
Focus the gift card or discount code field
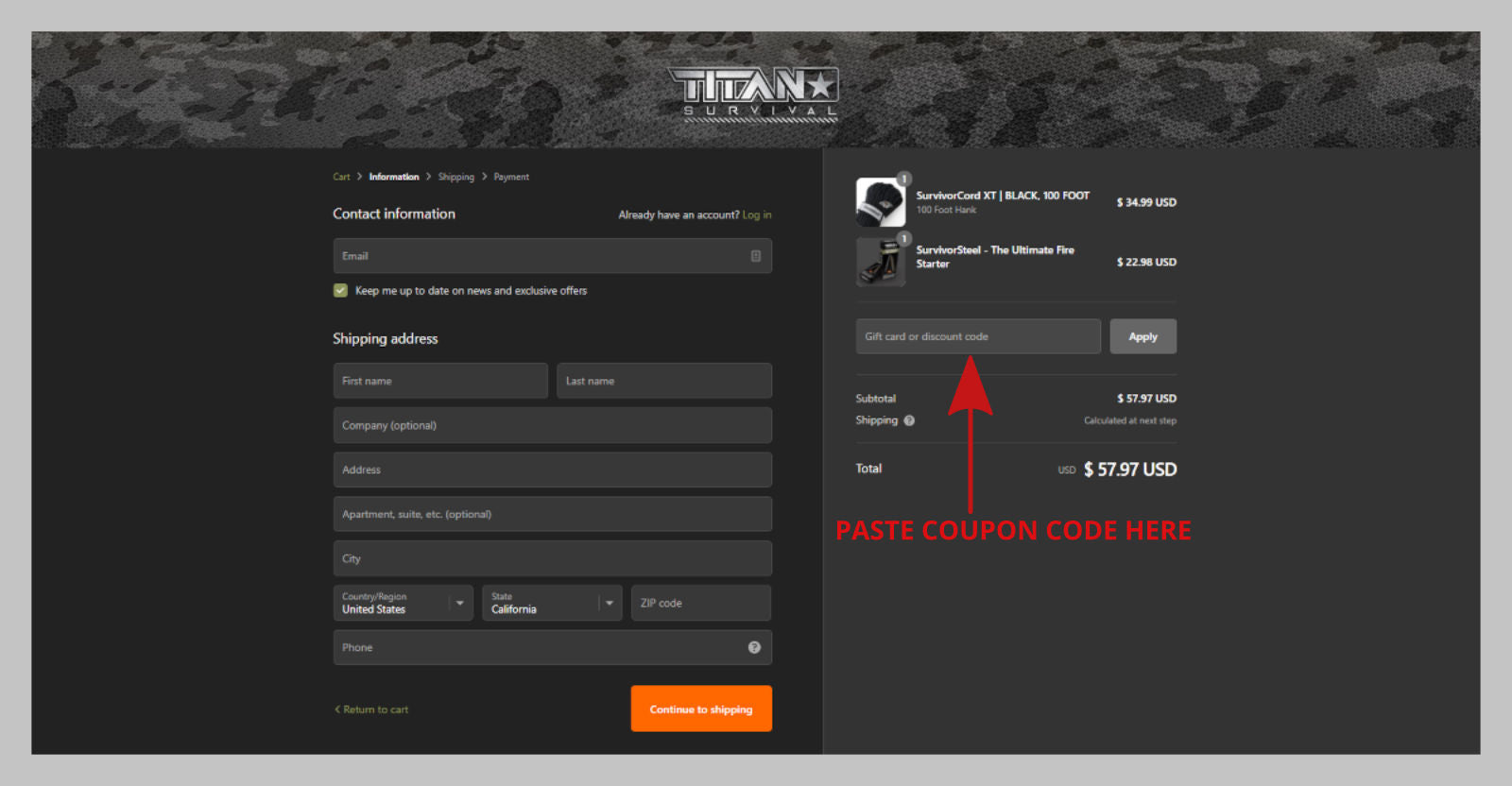[977, 336]
